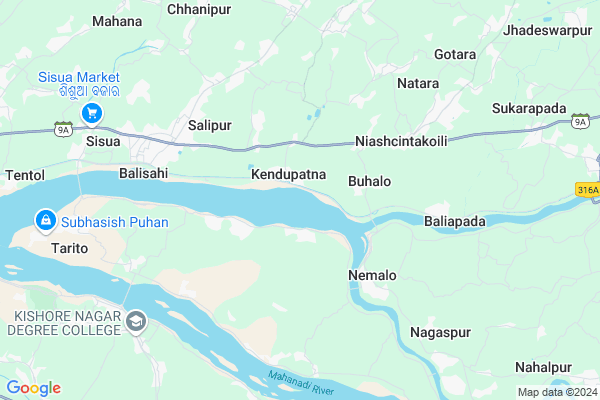
Task: Select the Jhadeswarpur town label
Action: (547, 30)
